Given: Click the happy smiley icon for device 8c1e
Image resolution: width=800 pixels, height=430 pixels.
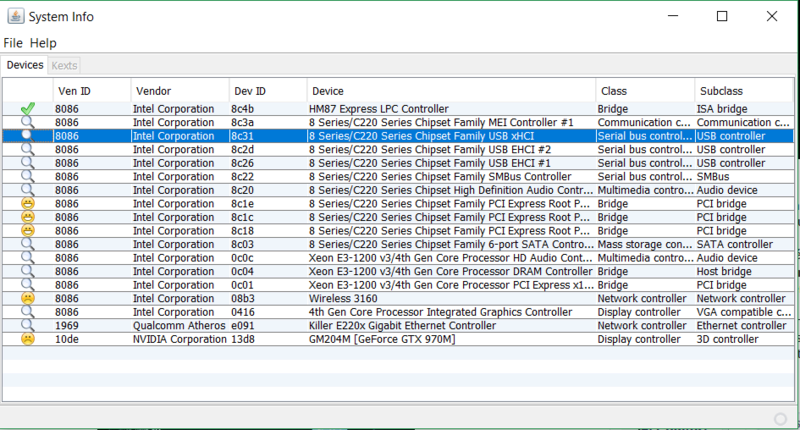Looking at the screenshot, I should (x=28, y=204).
